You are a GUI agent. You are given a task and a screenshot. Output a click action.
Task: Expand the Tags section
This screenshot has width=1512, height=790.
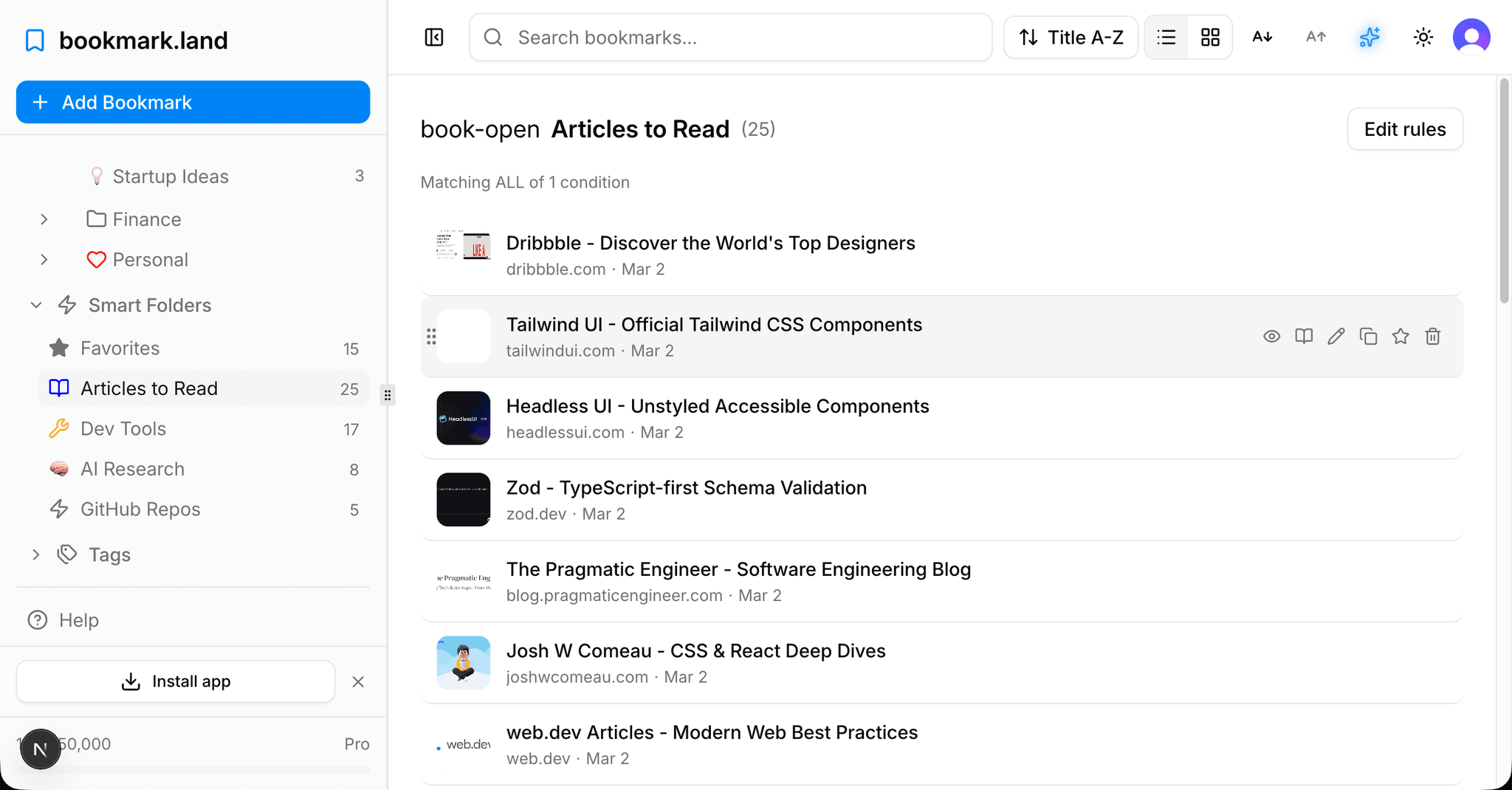(36, 554)
